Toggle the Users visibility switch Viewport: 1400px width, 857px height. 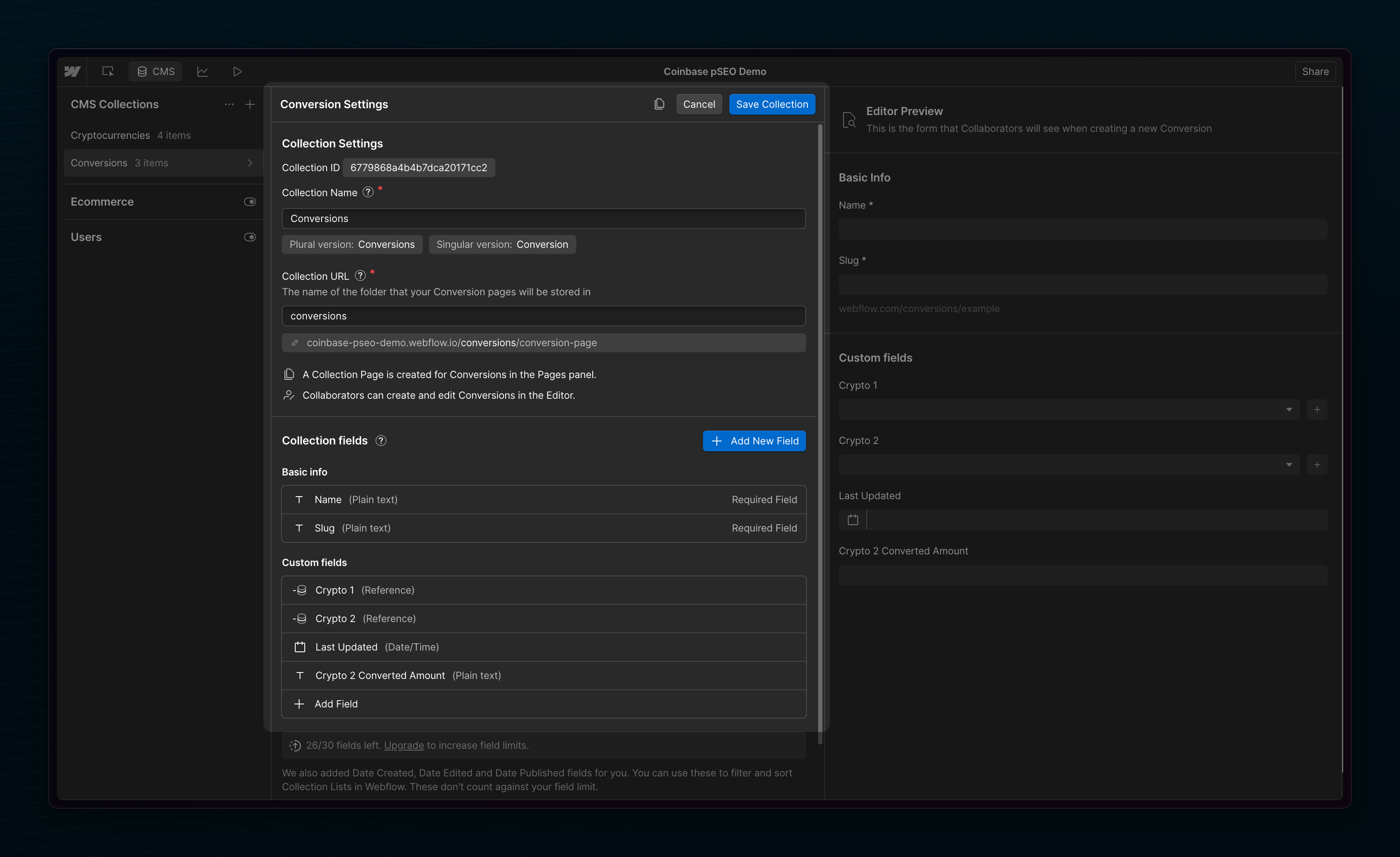pos(250,237)
